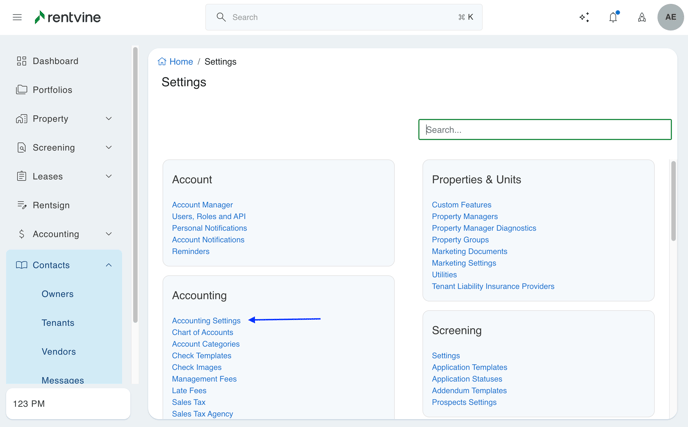Image resolution: width=688 pixels, height=427 pixels.
Task: Click the AE user avatar
Action: coord(670,17)
